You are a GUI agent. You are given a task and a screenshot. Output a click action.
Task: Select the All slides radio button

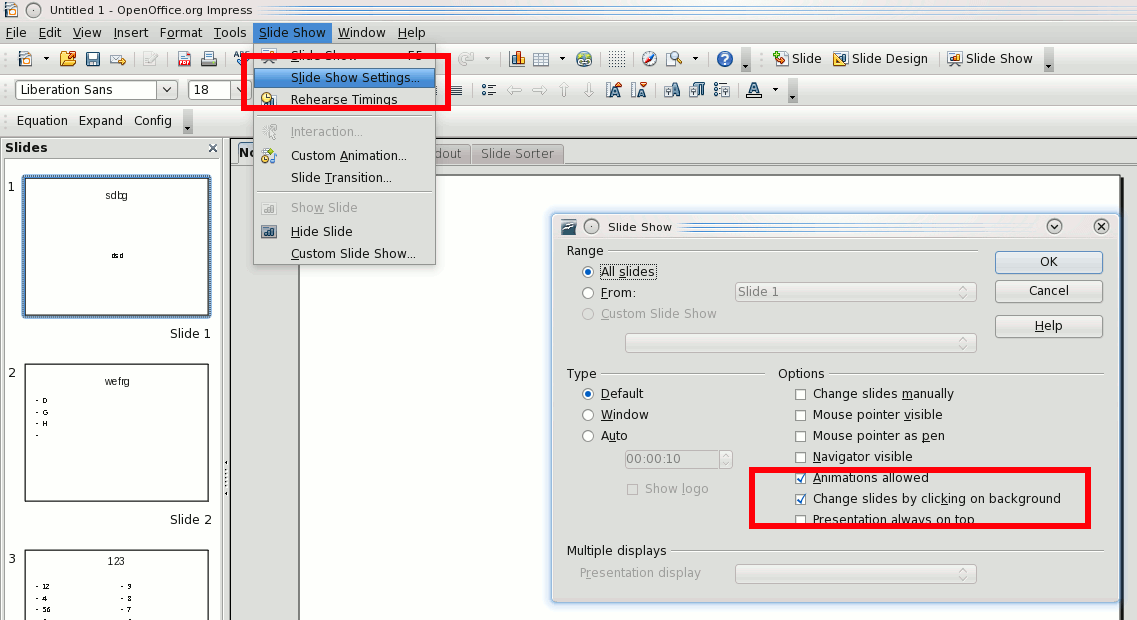[x=588, y=272]
